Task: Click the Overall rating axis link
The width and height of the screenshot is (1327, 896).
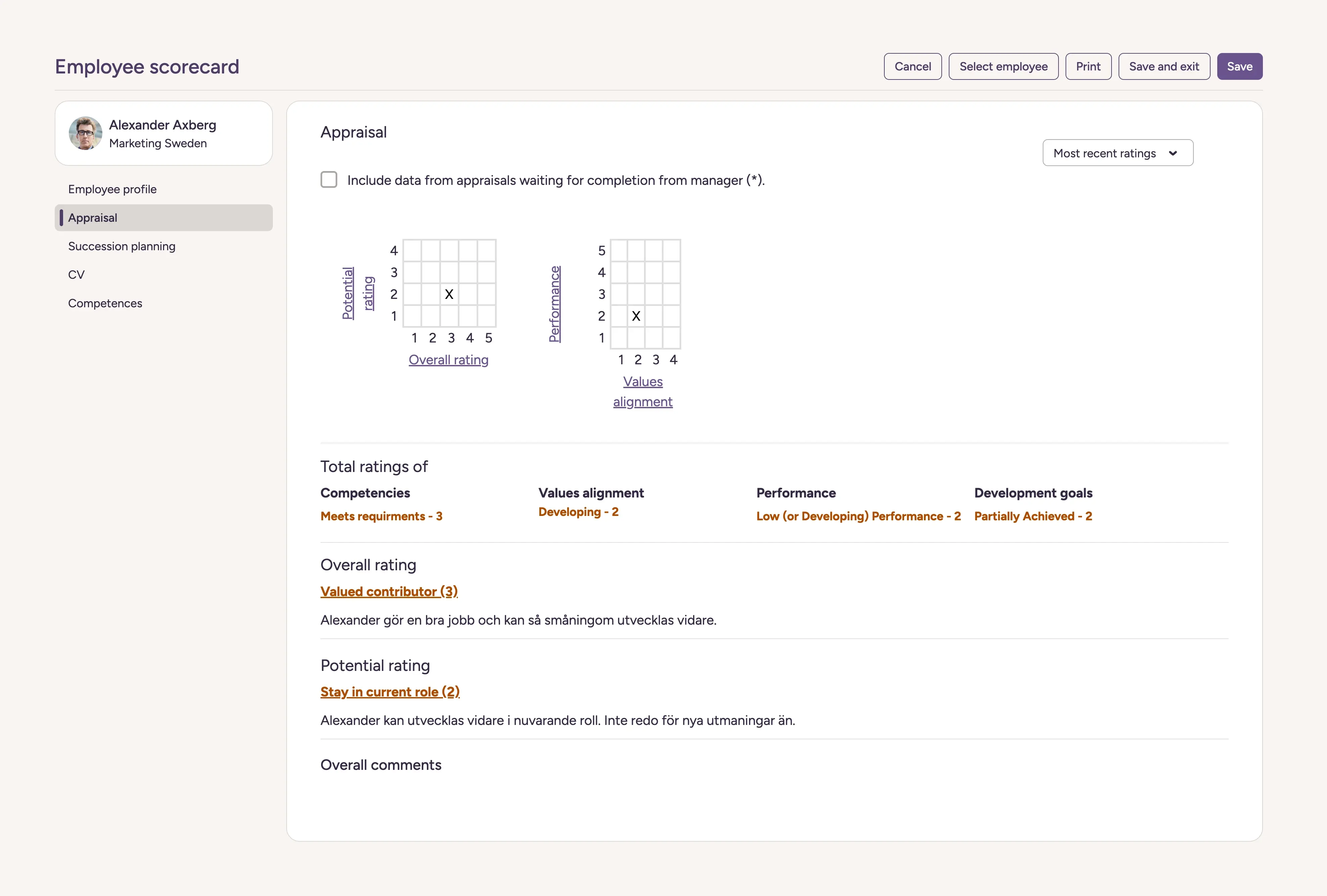Action: pos(448,360)
